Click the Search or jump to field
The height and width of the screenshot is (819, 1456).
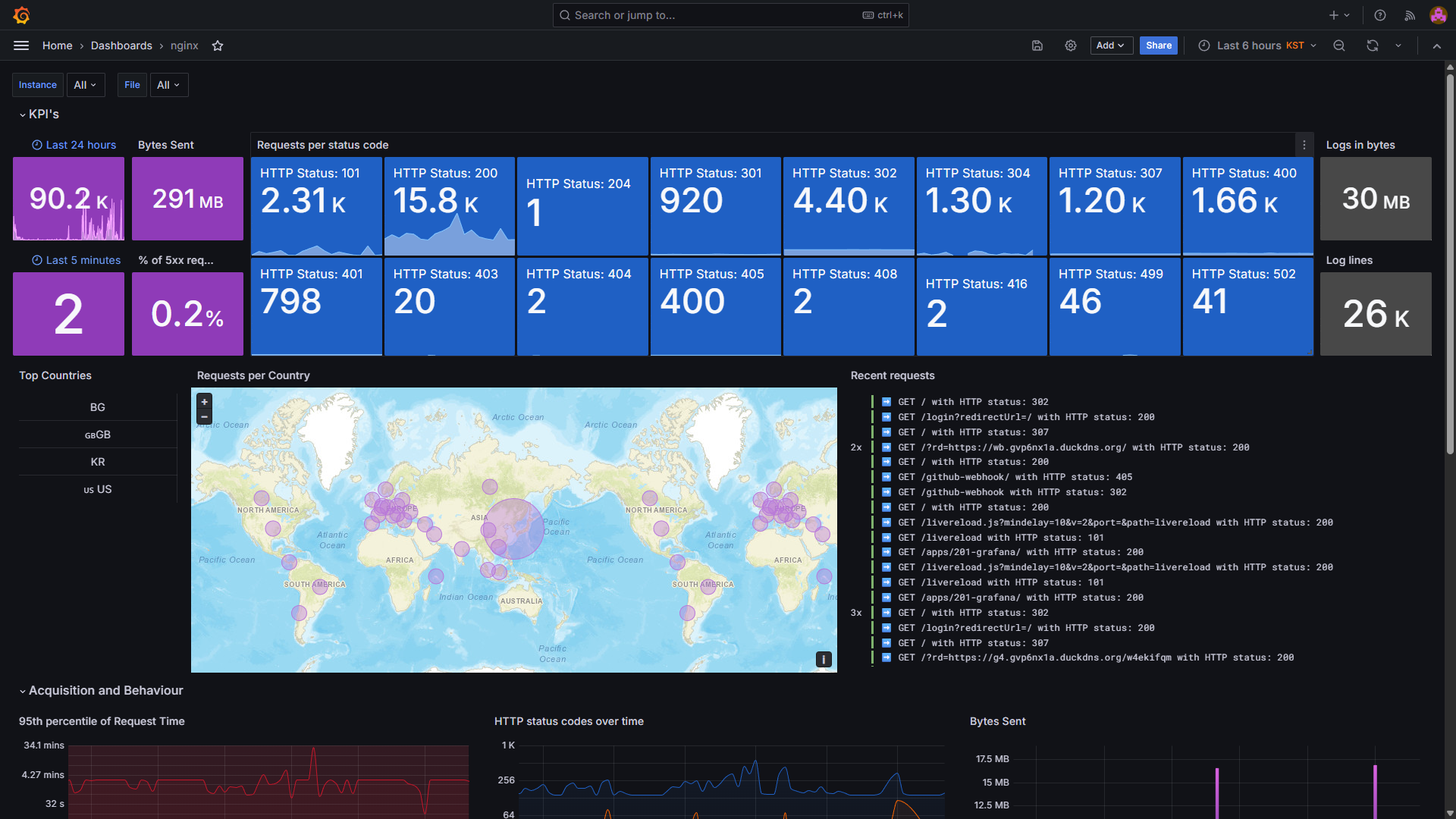(730, 15)
